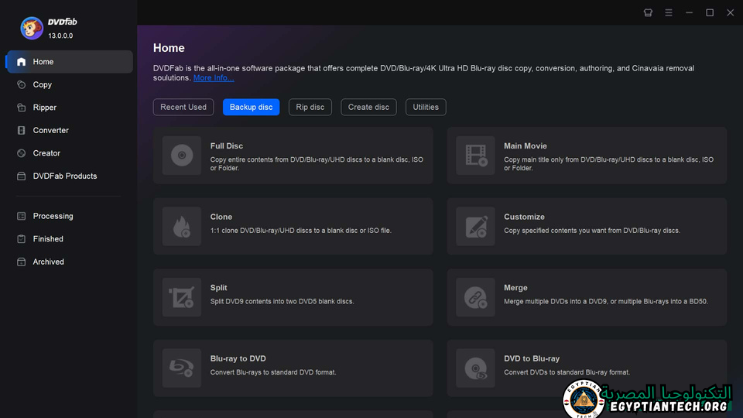Go to Ripper in the sidebar
The height and width of the screenshot is (418, 743).
pos(44,107)
